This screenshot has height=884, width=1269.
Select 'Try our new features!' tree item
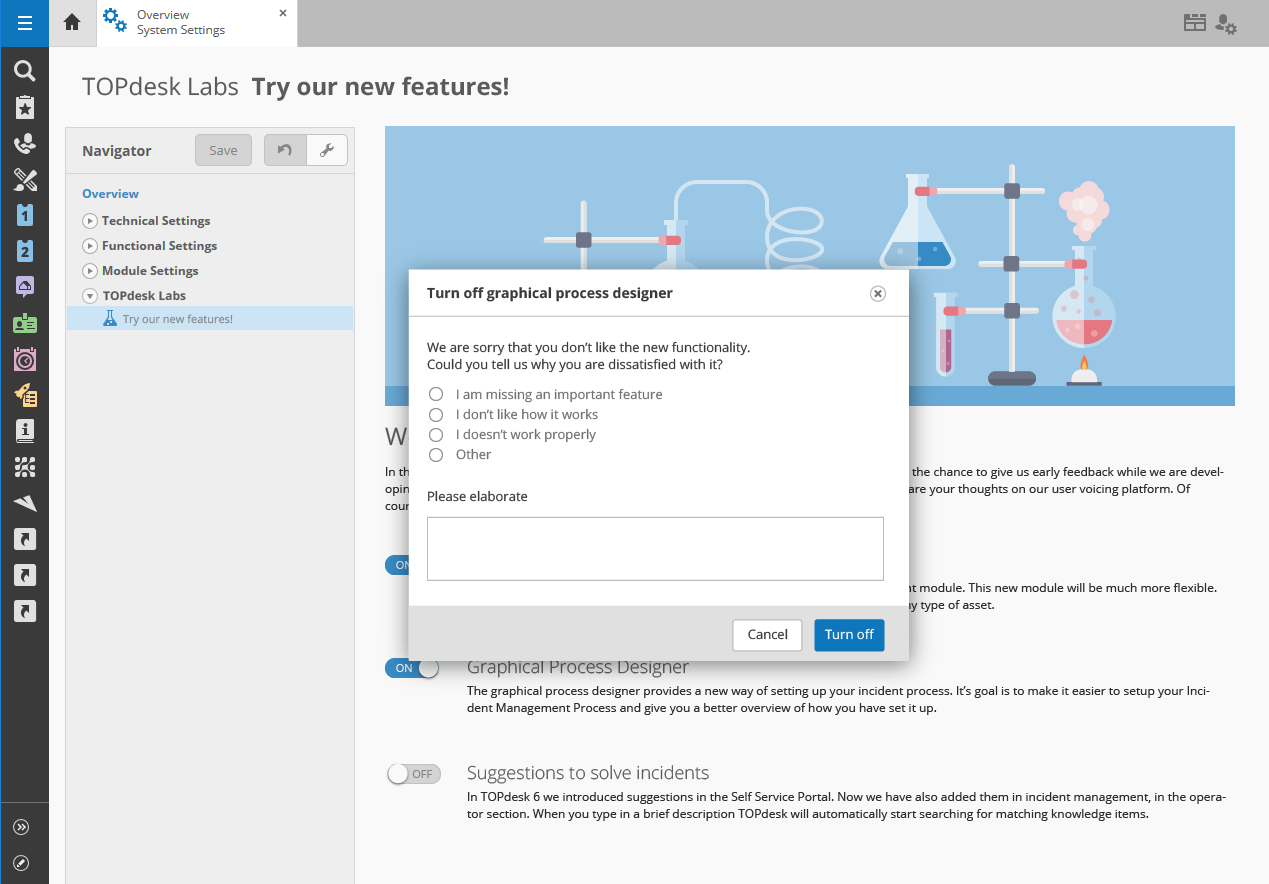[x=177, y=319]
